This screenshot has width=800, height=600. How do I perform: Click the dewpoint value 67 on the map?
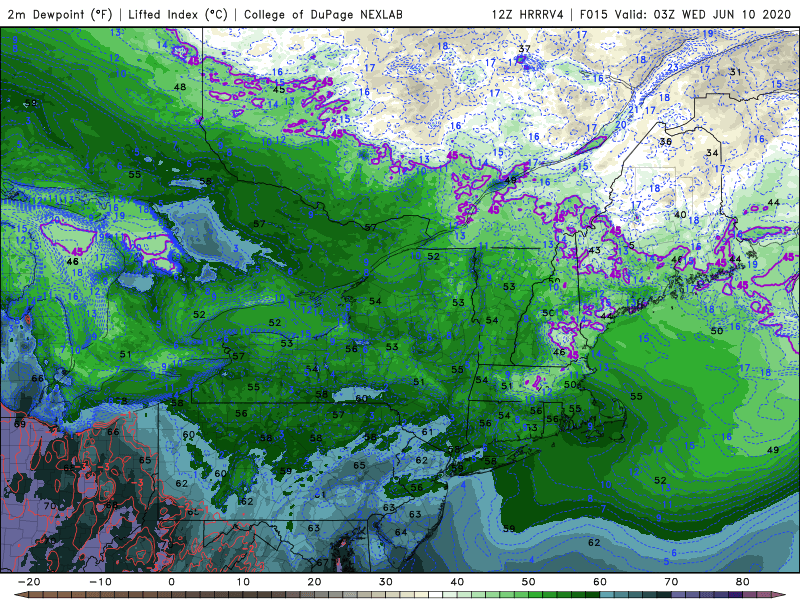322,562
